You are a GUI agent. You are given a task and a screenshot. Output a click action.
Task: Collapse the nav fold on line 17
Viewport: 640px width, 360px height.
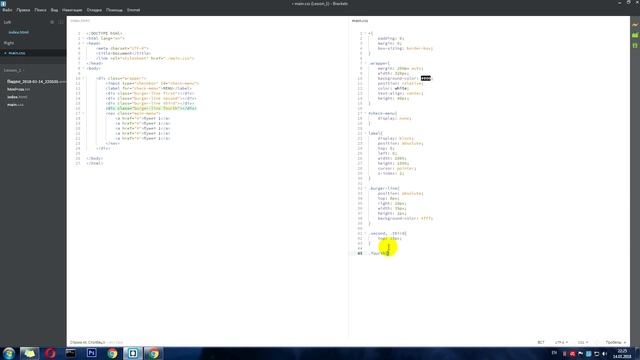83,113
